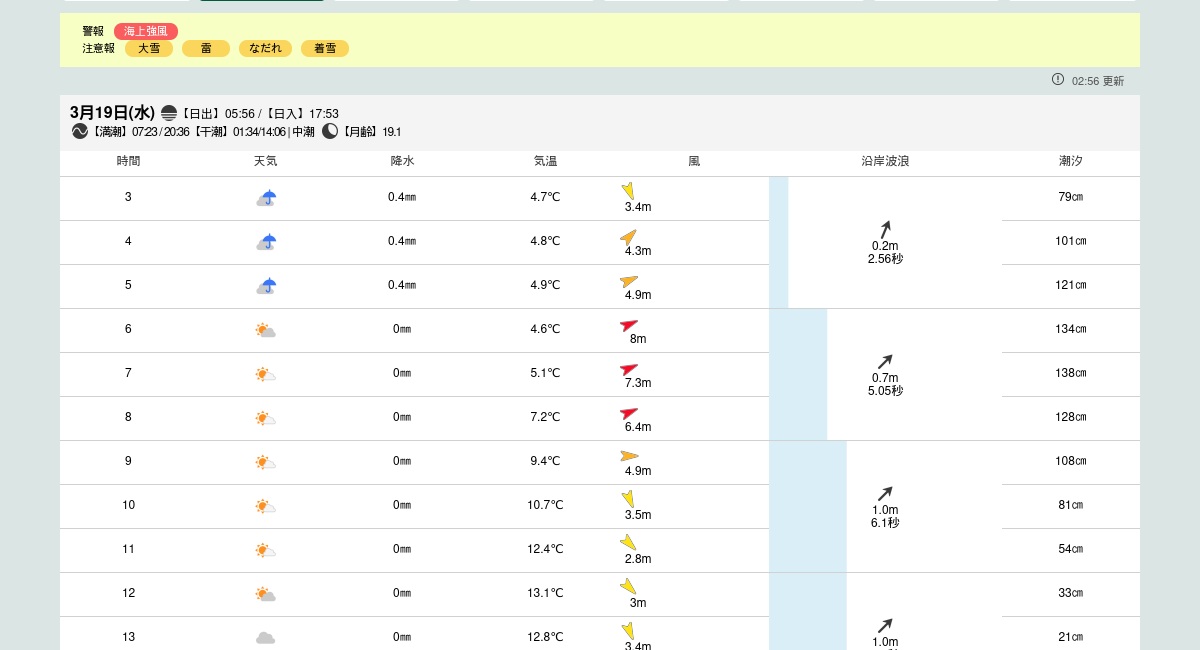Click the moon phase icon beside 月齢

(330, 131)
